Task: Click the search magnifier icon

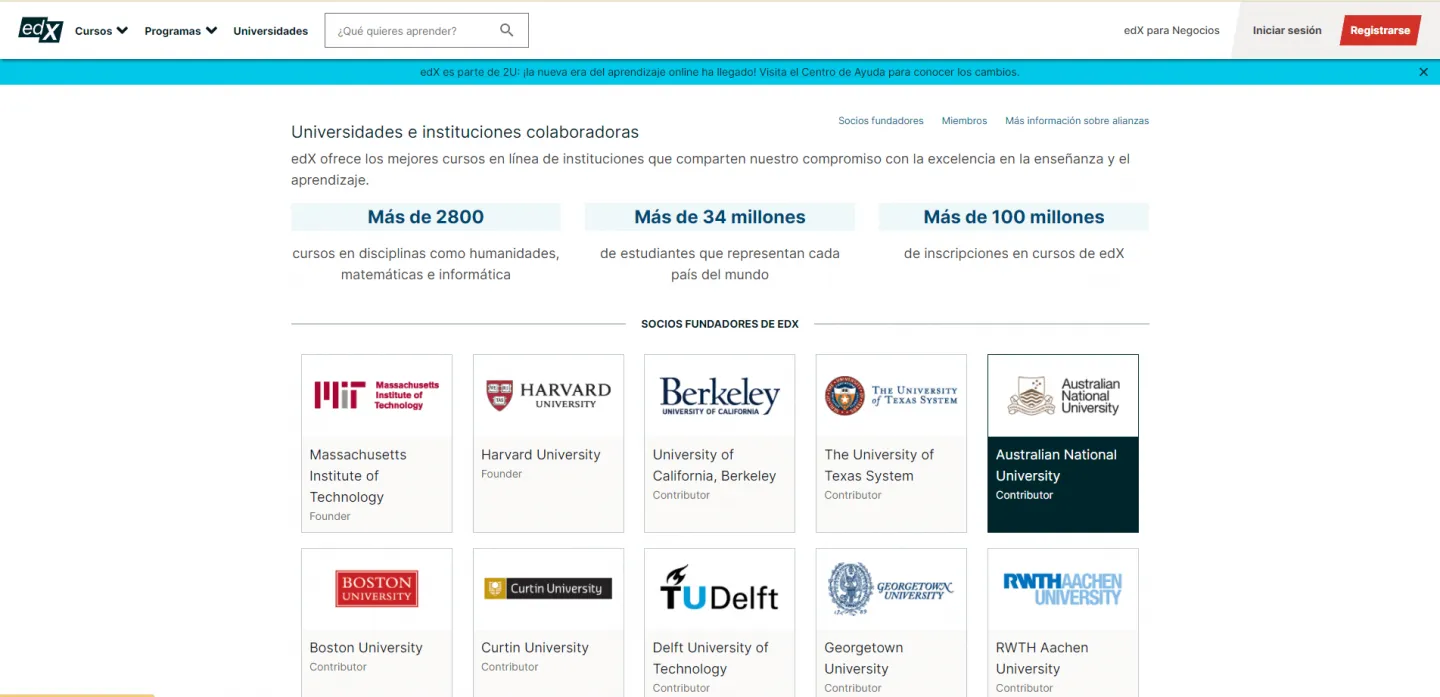Action: 507,30
